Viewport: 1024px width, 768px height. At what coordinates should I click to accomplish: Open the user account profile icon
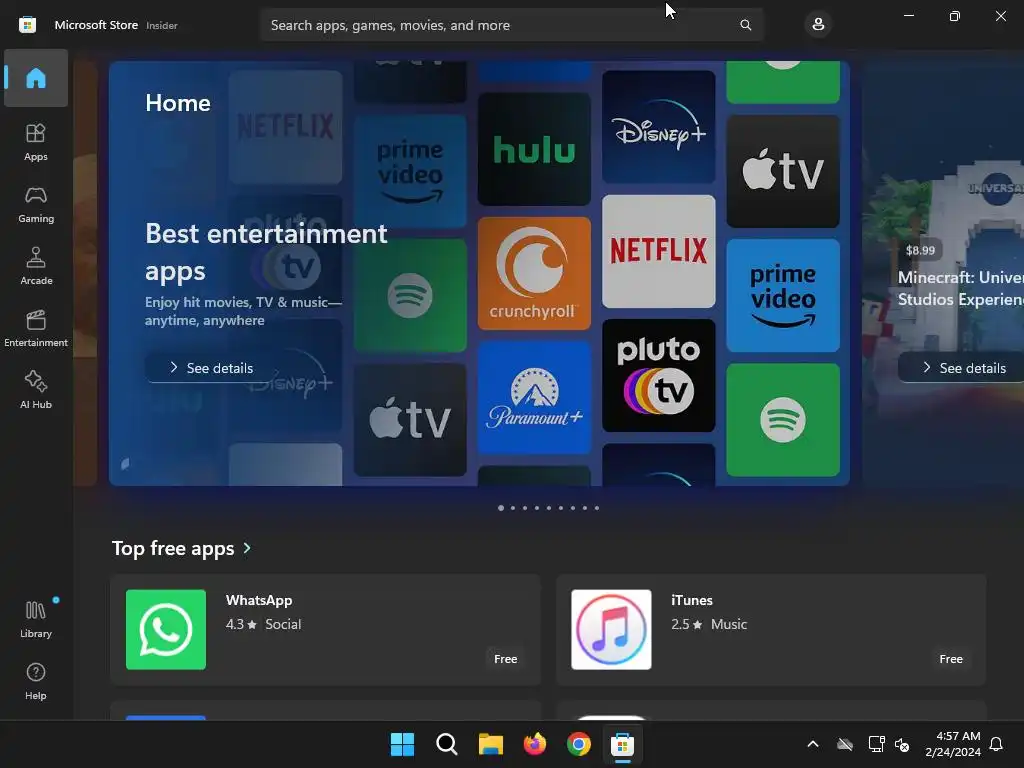818,25
